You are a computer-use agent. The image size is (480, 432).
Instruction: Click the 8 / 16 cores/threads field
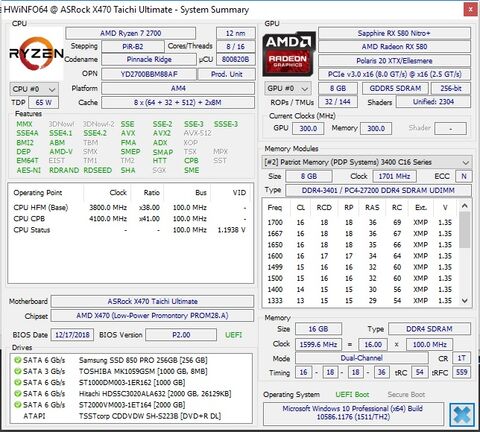tap(236, 47)
